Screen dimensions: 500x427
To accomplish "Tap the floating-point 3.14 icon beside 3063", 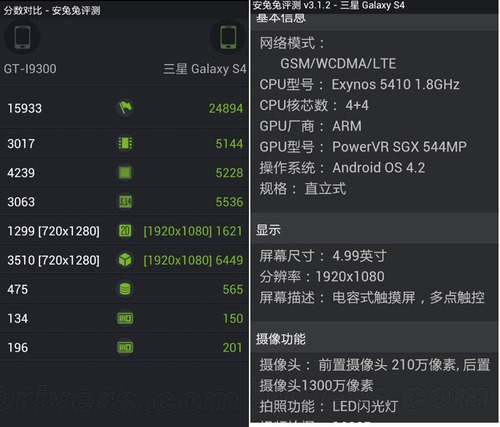I will 125,202.
